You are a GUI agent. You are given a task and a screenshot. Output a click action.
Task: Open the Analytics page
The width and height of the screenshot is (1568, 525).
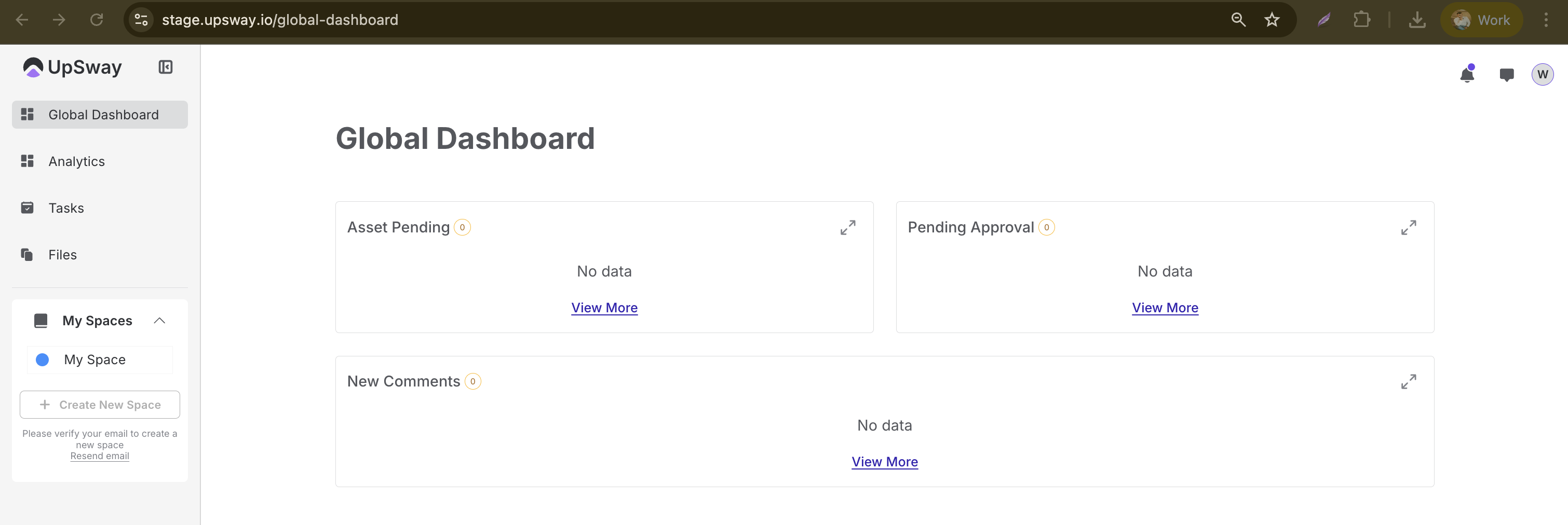tap(77, 161)
